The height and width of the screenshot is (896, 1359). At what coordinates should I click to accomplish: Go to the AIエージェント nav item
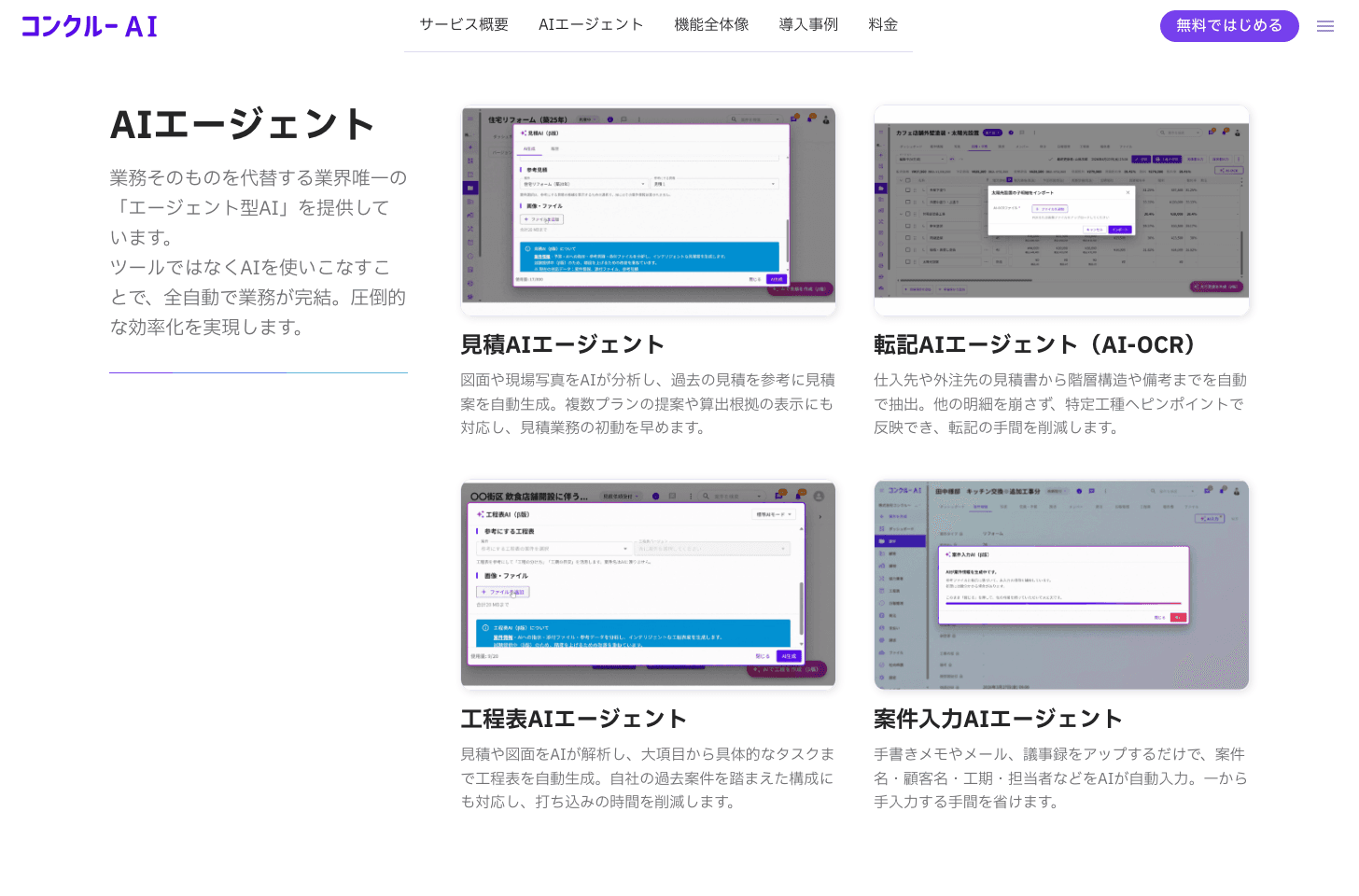[591, 25]
